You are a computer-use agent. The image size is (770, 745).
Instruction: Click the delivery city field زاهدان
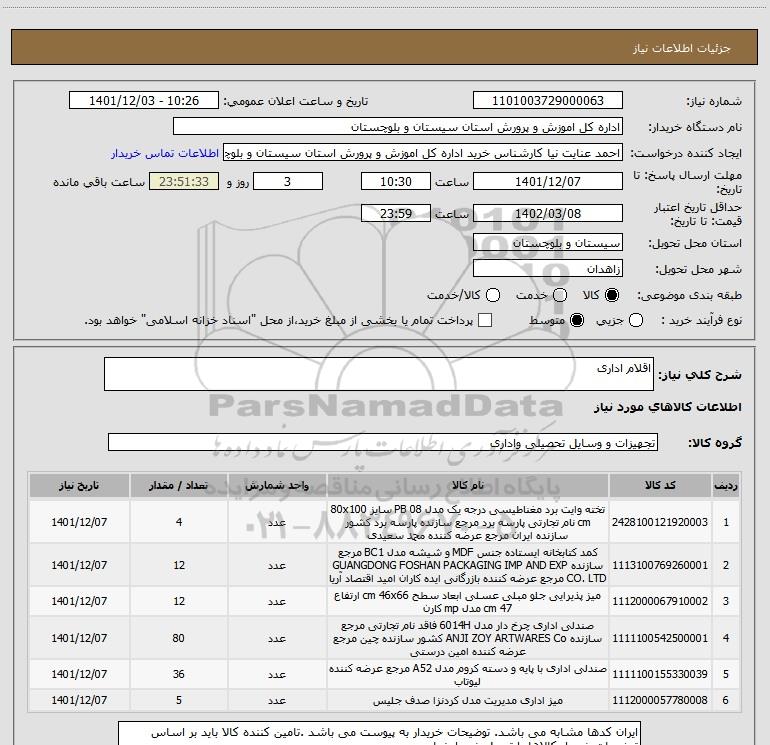[548, 269]
